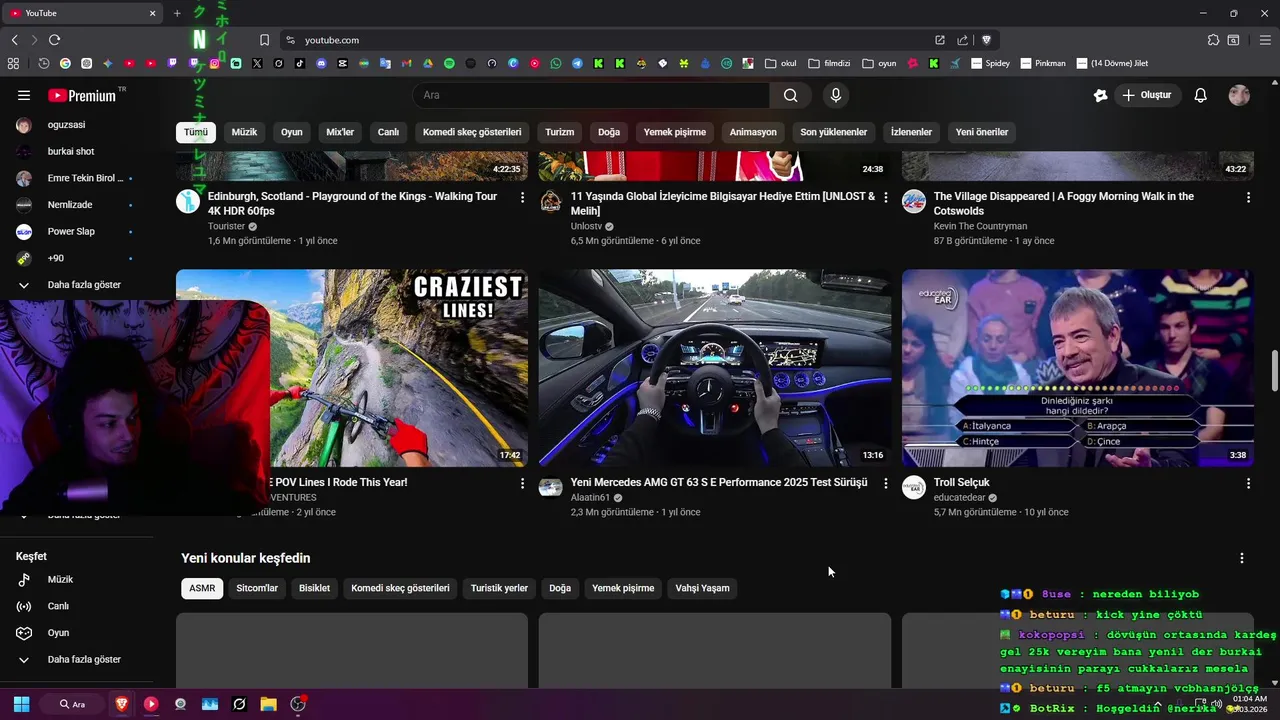Viewport: 1280px width, 720px height.
Task: Select the 'ASMR' topic chip
Action: 202,588
